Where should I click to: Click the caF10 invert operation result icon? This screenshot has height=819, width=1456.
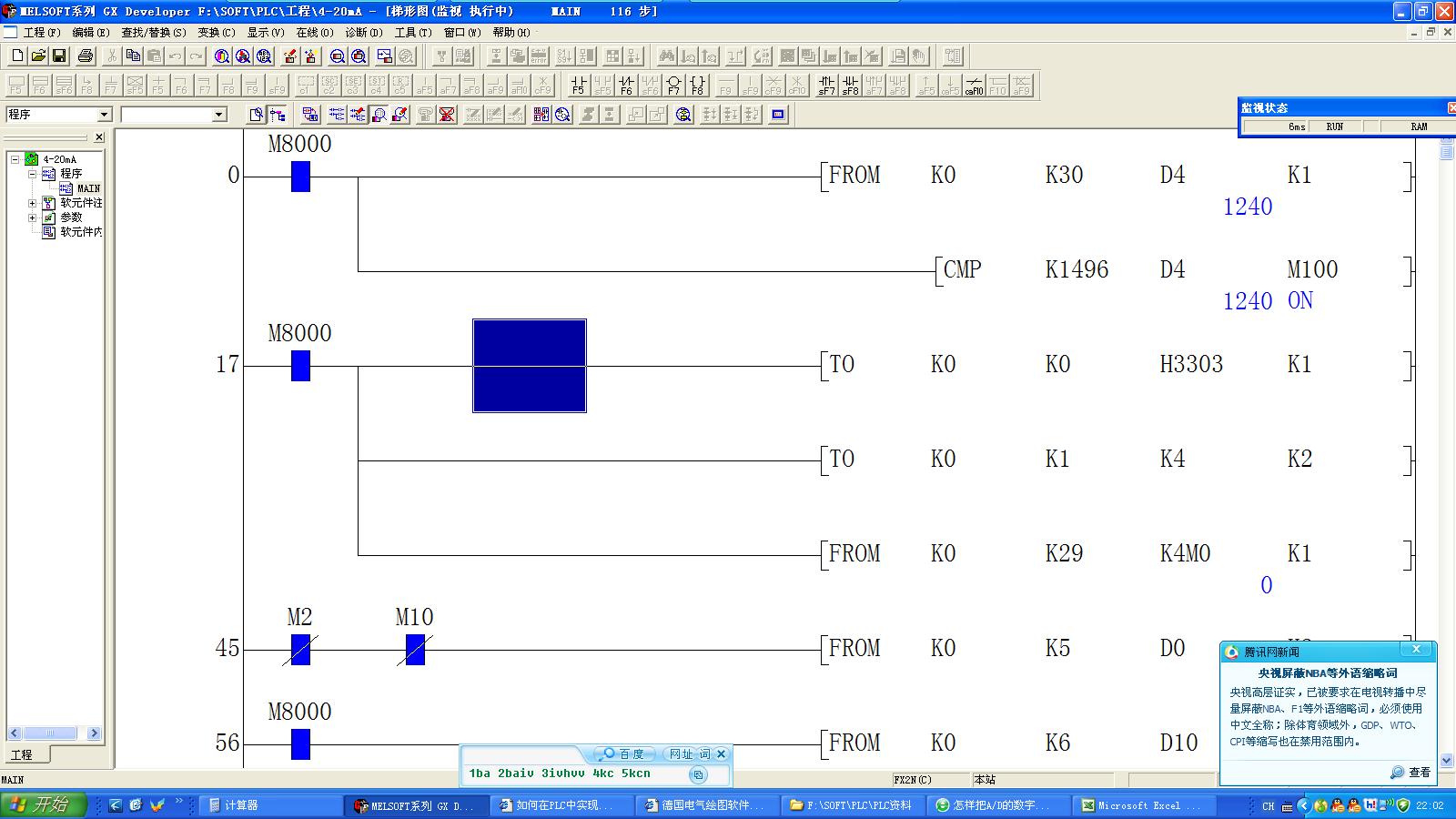pyautogui.click(x=974, y=86)
